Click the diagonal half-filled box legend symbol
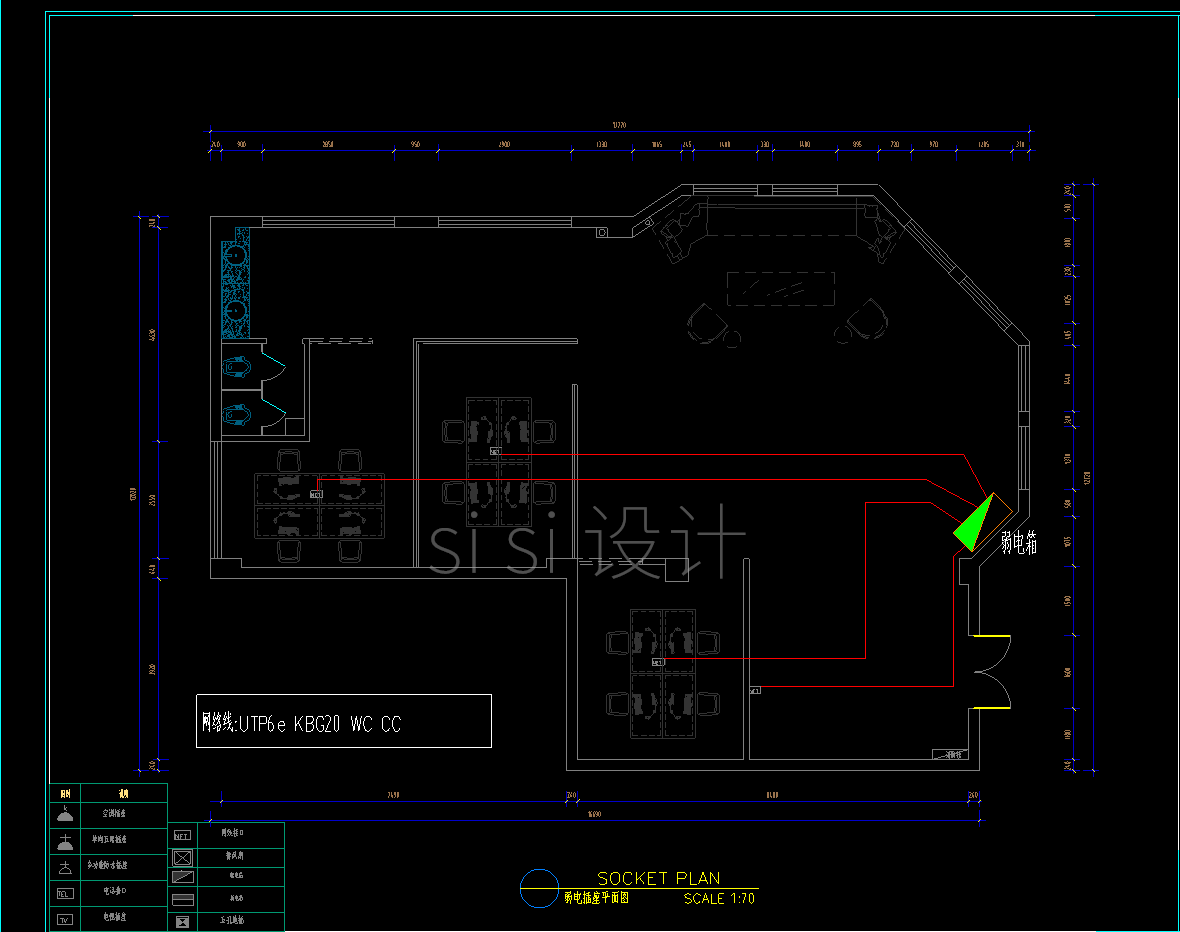 point(182,877)
